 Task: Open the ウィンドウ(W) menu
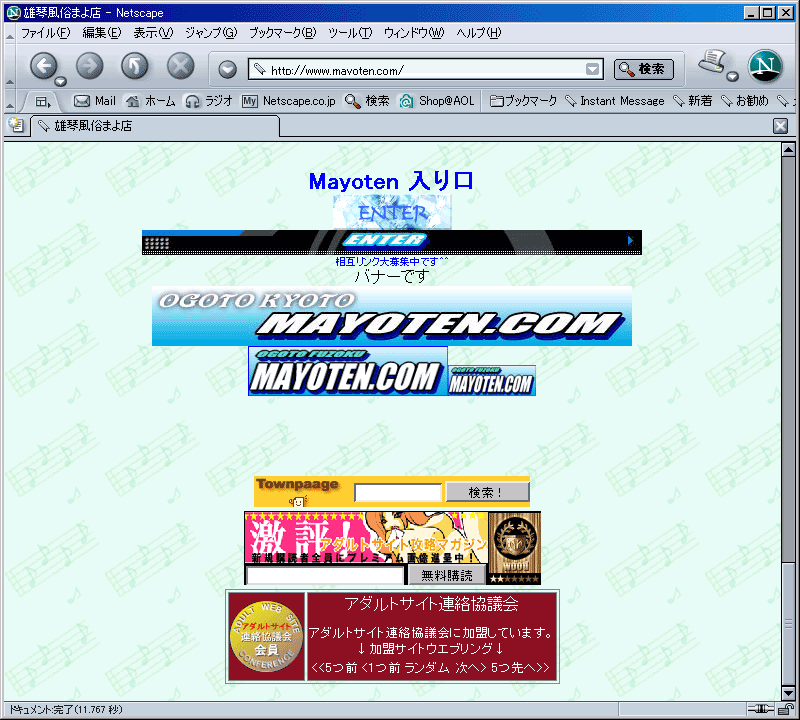[414, 33]
